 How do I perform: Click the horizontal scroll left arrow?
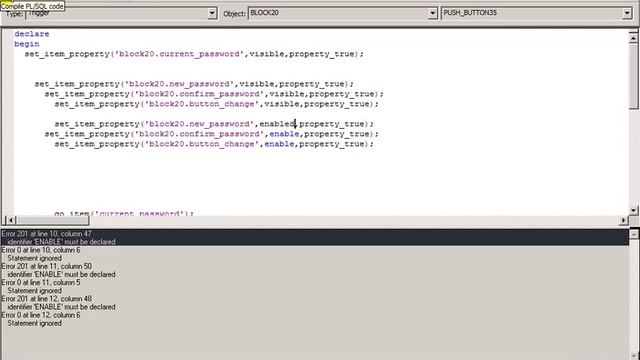pyautogui.click(x=11, y=220)
